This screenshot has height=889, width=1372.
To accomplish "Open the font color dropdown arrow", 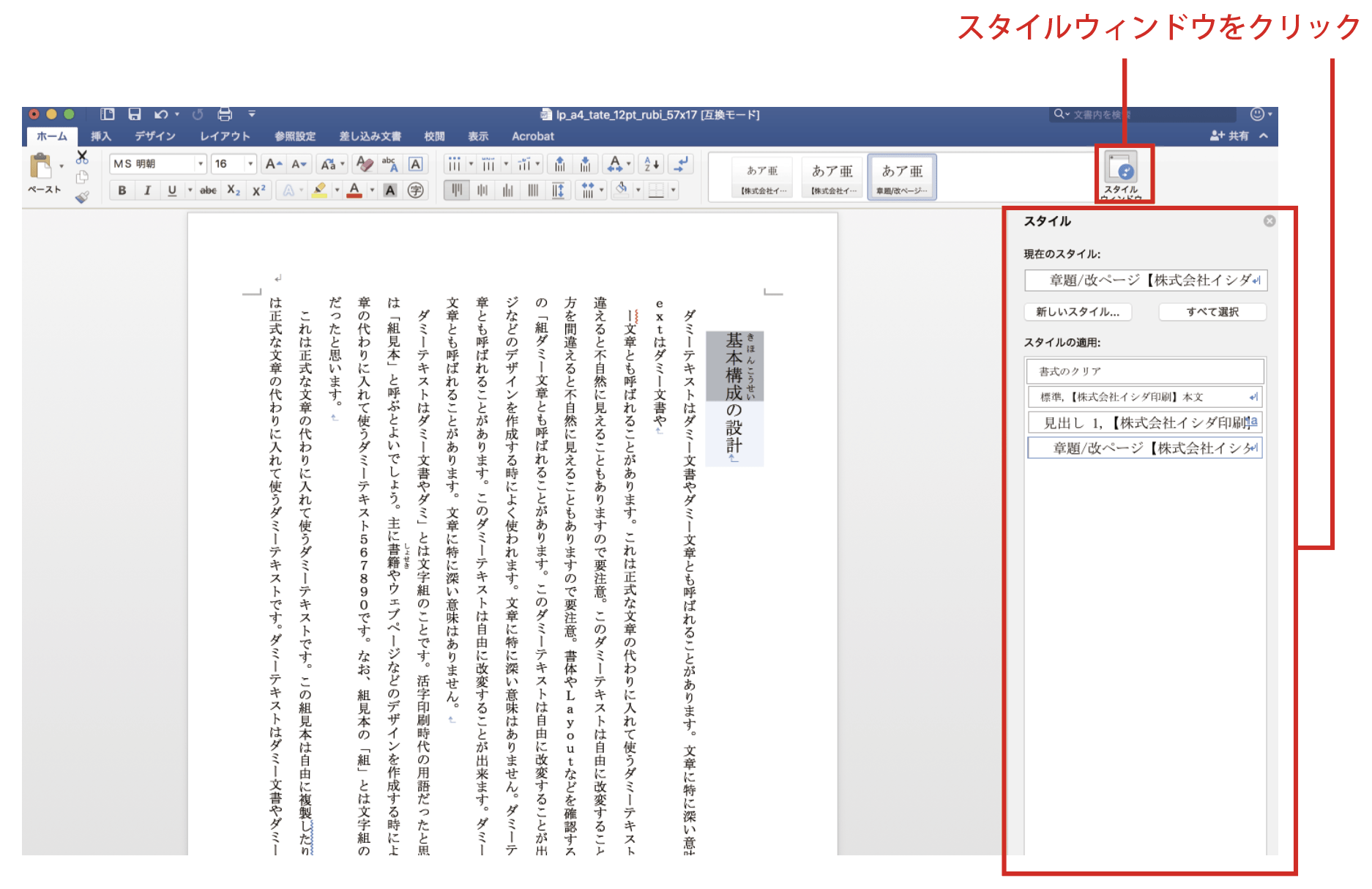I will pyautogui.click(x=372, y=190).
